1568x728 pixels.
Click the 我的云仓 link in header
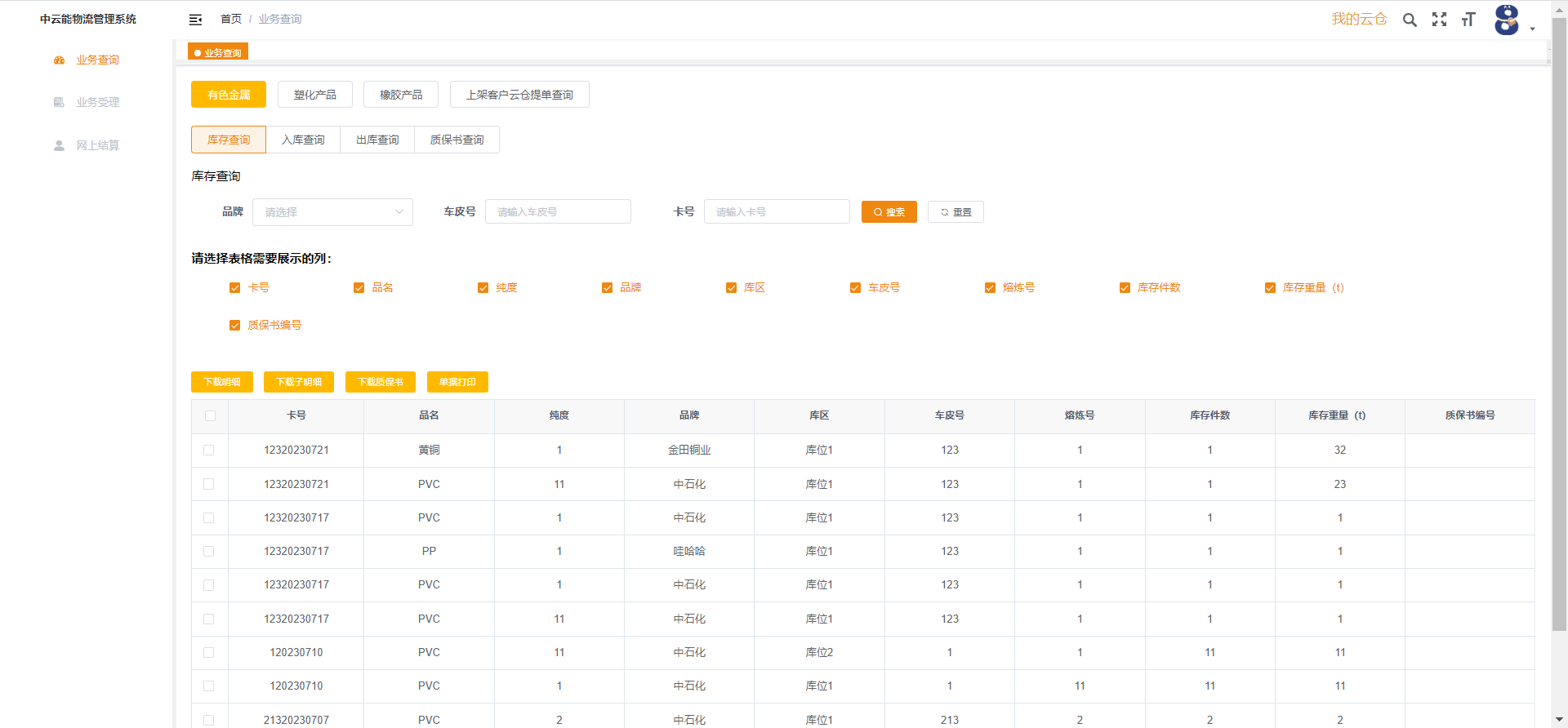point(1359,19)
